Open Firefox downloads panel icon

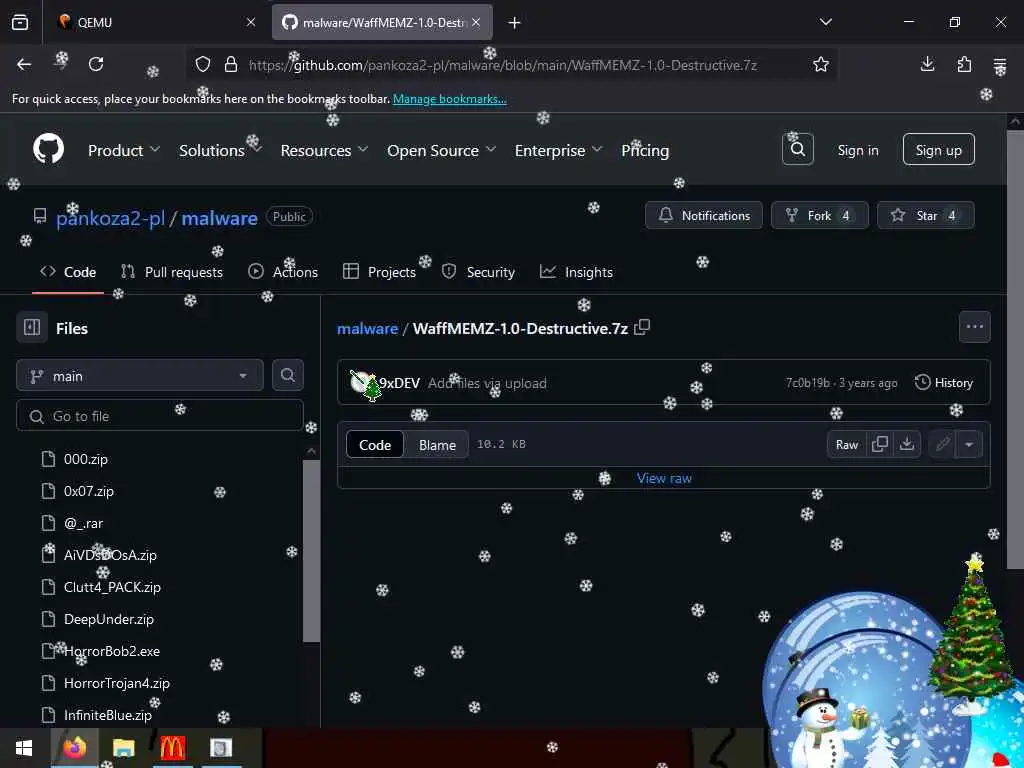927,64
